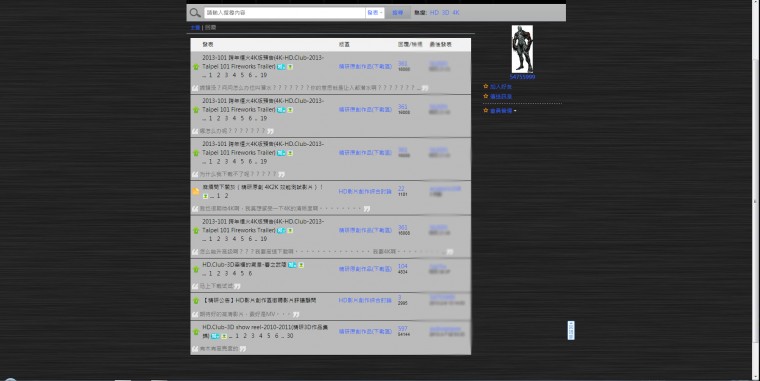Go to page 2 of the 4K2K thread
Viewport: 760px width, 381px height.
(226, 196)
